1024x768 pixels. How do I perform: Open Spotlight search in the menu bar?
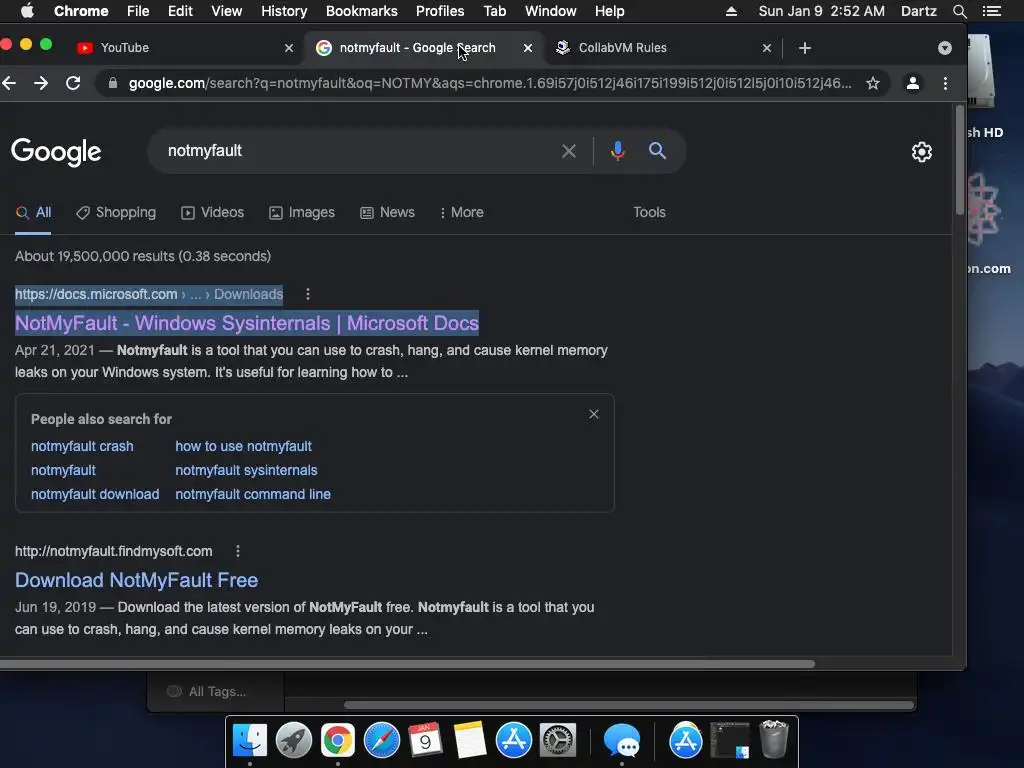pyautogui.click(x=959, y=11)
